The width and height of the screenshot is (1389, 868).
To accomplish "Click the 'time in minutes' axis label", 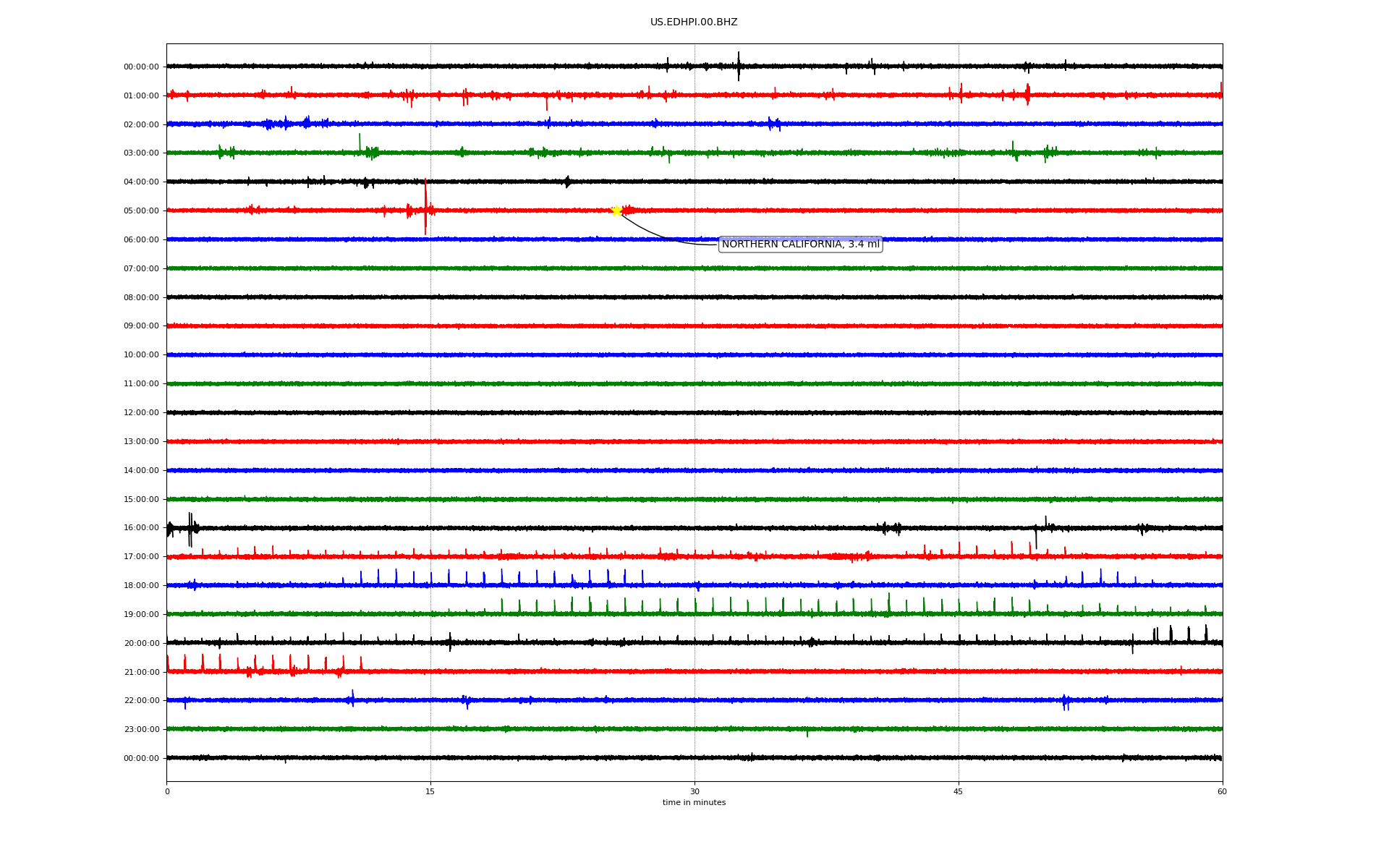I will (694, 803).
